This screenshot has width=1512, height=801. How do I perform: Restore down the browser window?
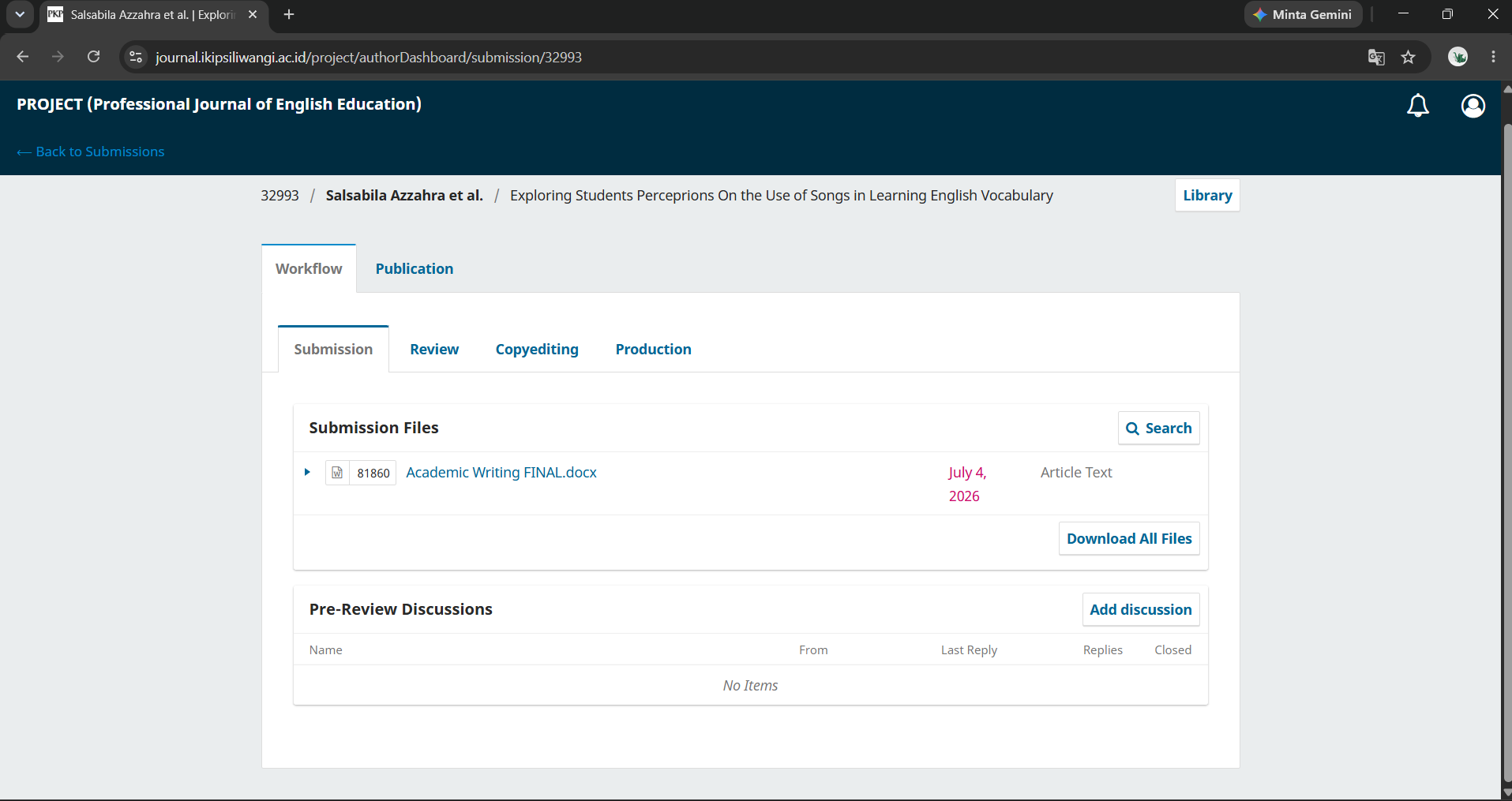(1447, 14)
